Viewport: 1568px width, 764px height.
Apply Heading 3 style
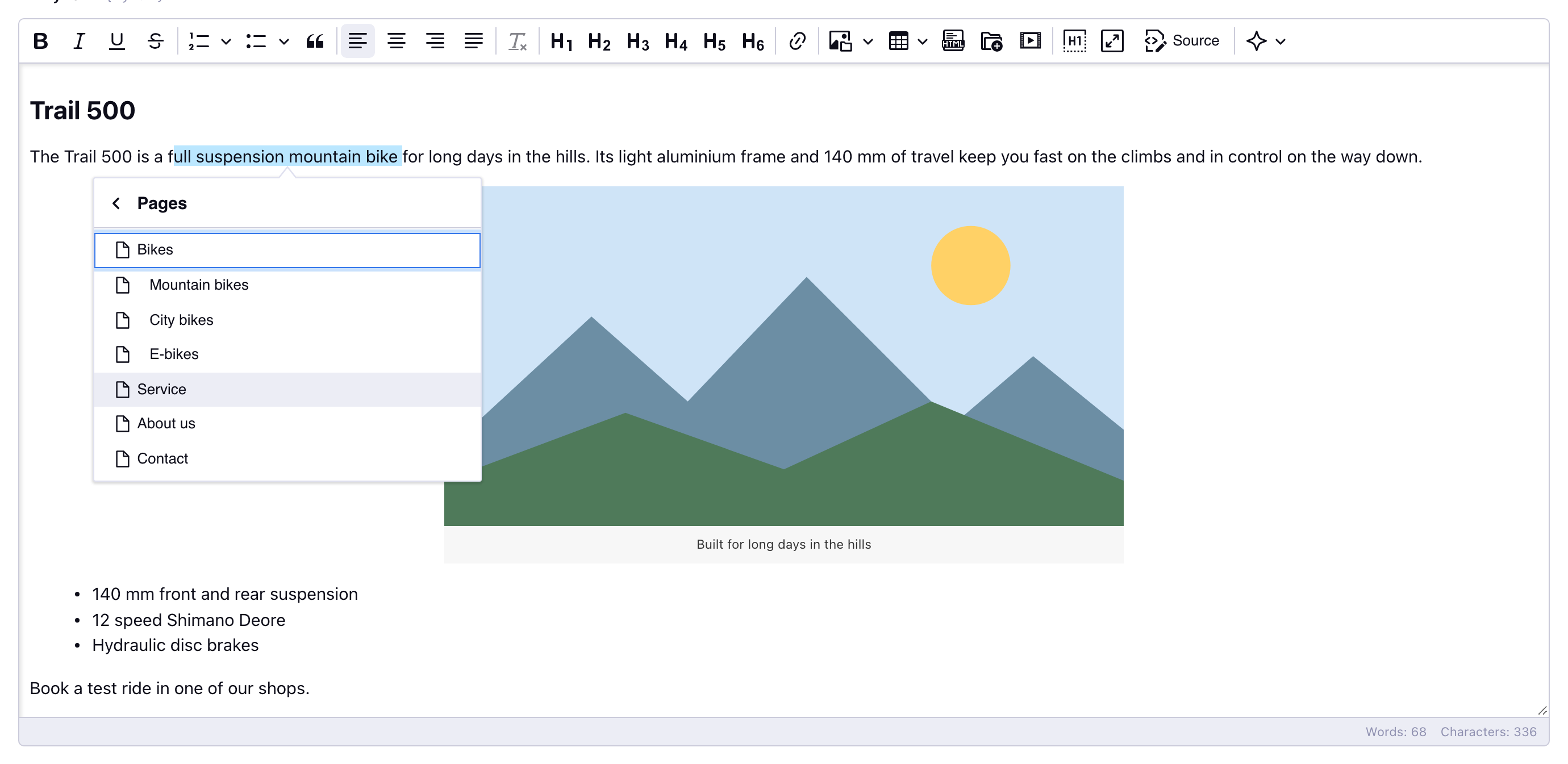(638, 41)
